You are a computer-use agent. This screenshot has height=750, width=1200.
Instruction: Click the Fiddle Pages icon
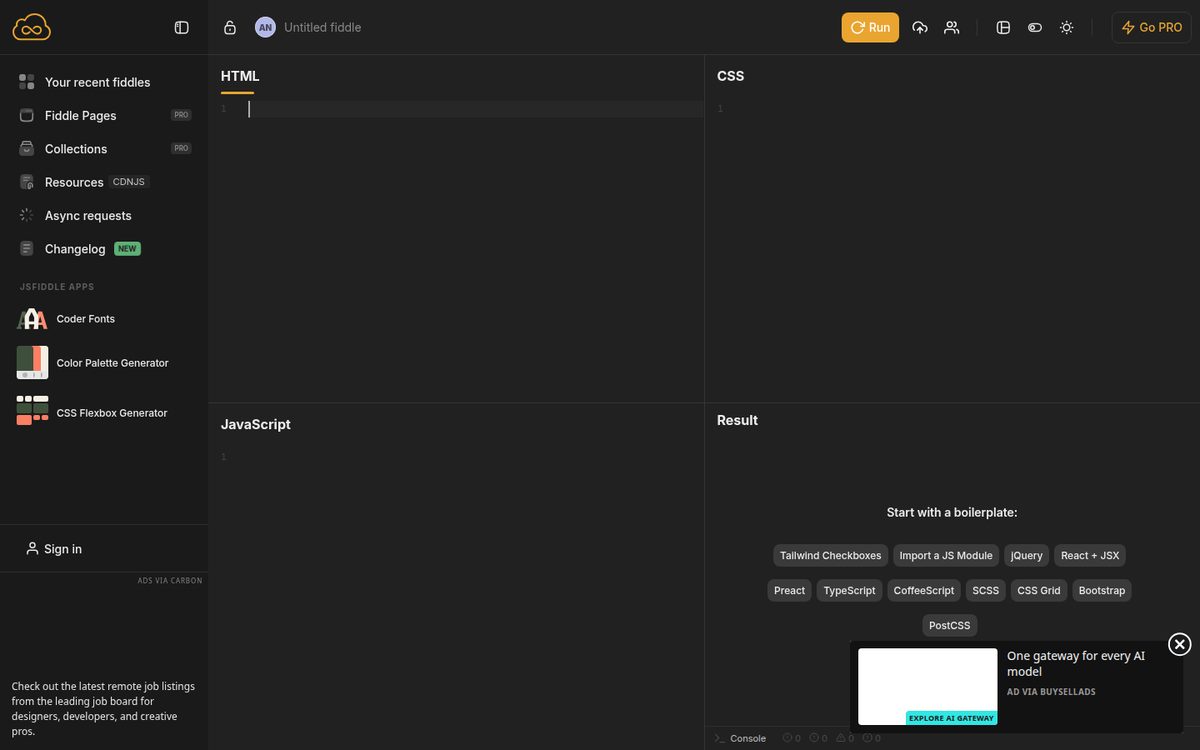(x=27, y=115)
